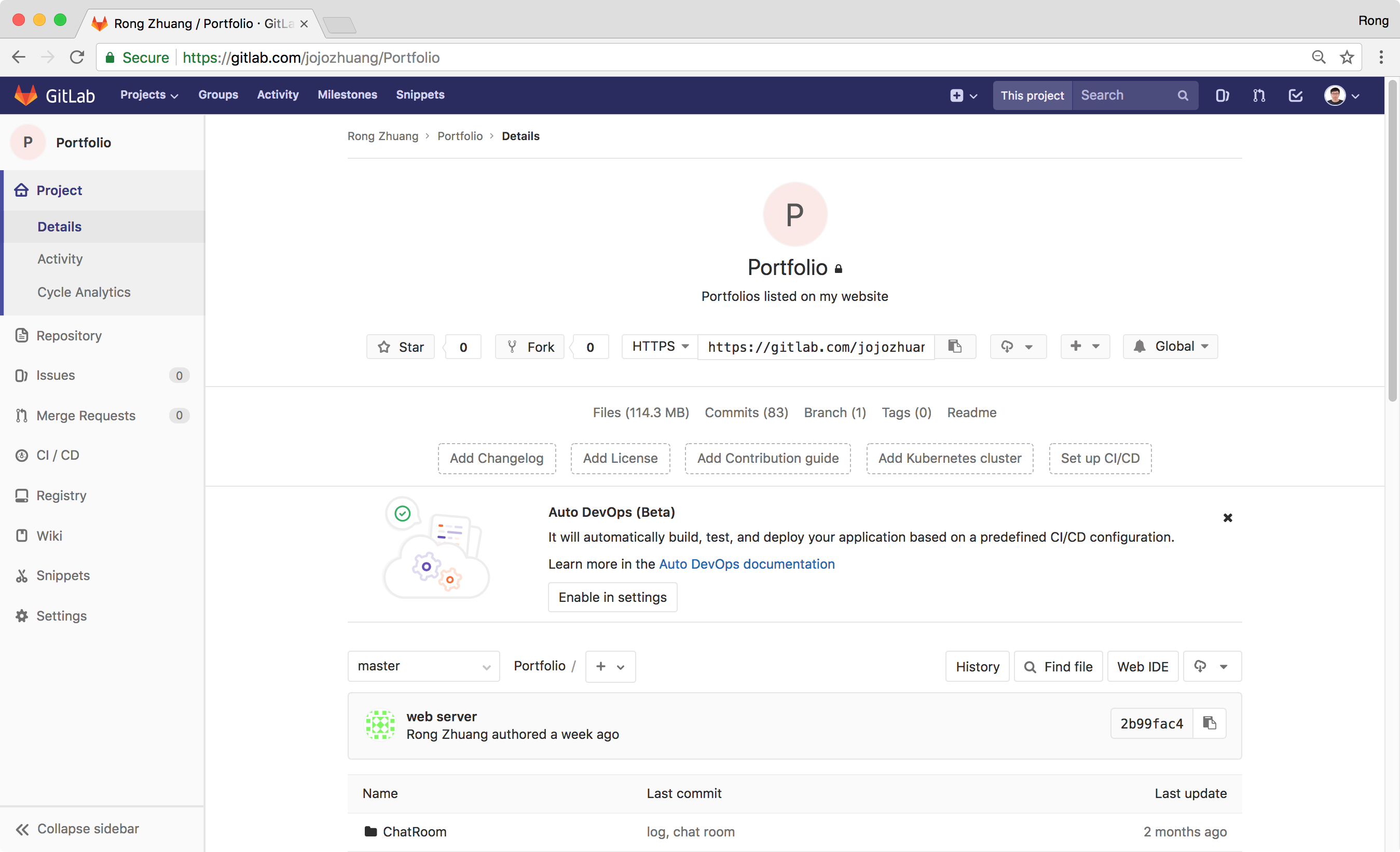This screenshot has width=1400, height=852.
Task: Copy commit SHA 2b99fac4 to clipboard
Action: click(x=1210, y=723)
